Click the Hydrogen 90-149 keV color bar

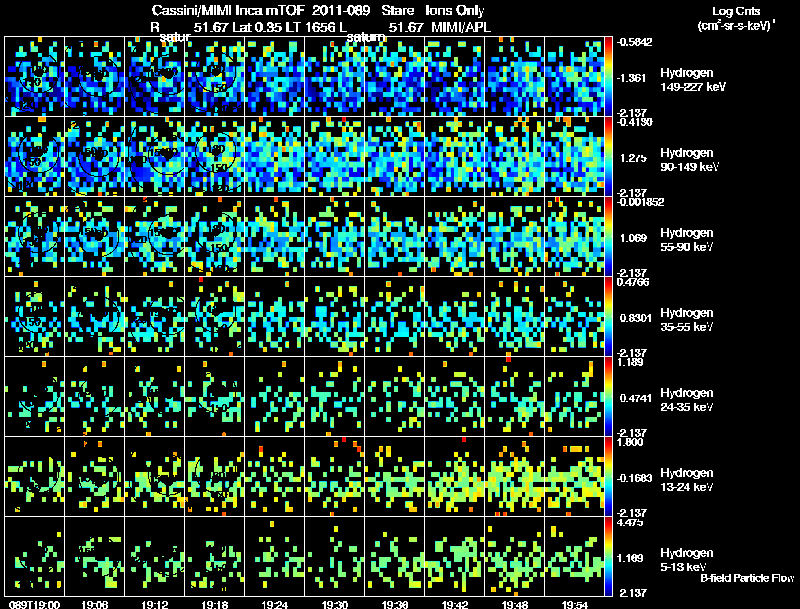pyautogui.click(x=608, y=157)
